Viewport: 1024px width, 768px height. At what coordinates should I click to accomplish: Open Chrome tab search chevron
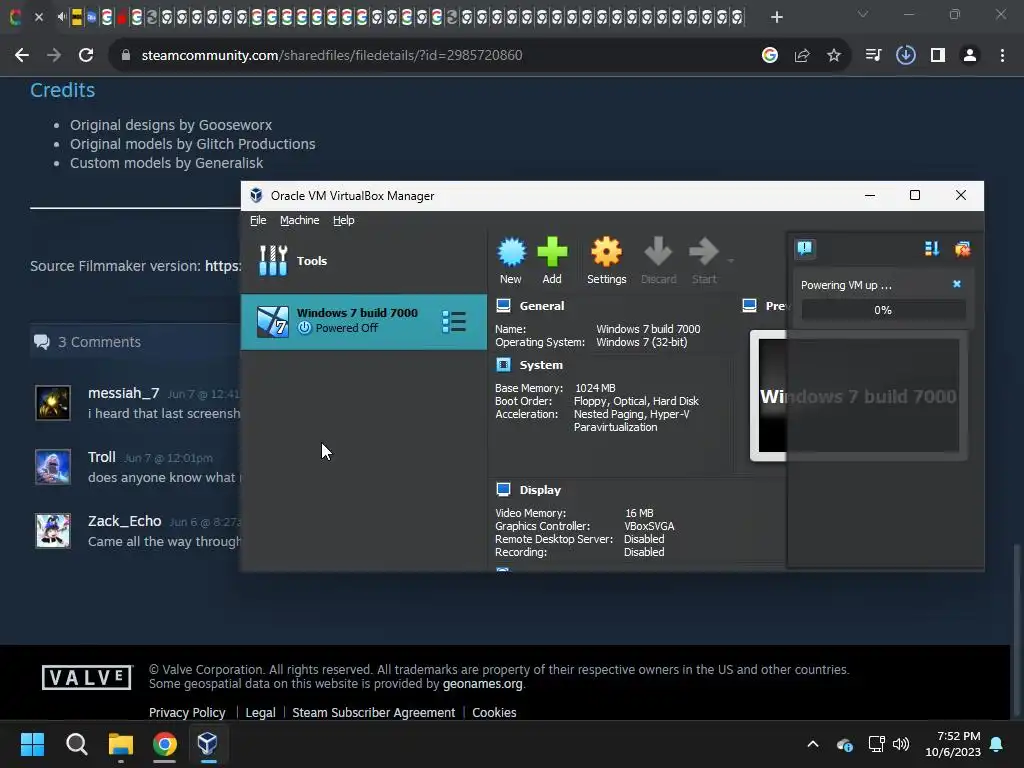tap(863, 14)
